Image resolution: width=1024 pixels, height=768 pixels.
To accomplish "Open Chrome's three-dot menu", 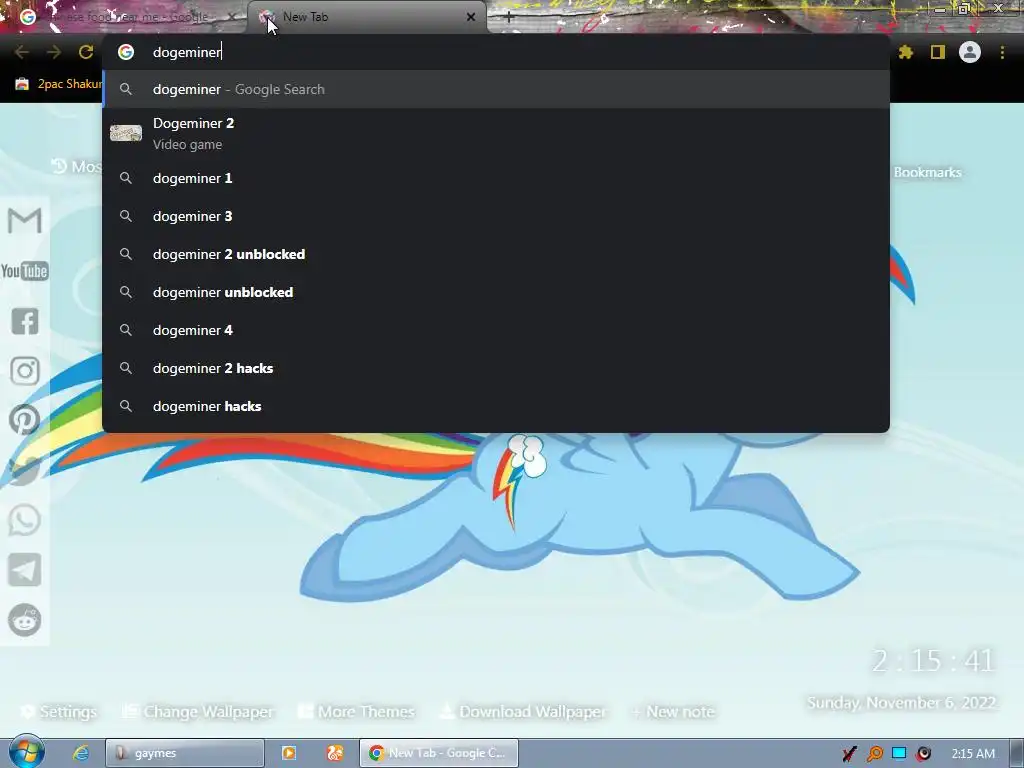I will (1002, 52).
